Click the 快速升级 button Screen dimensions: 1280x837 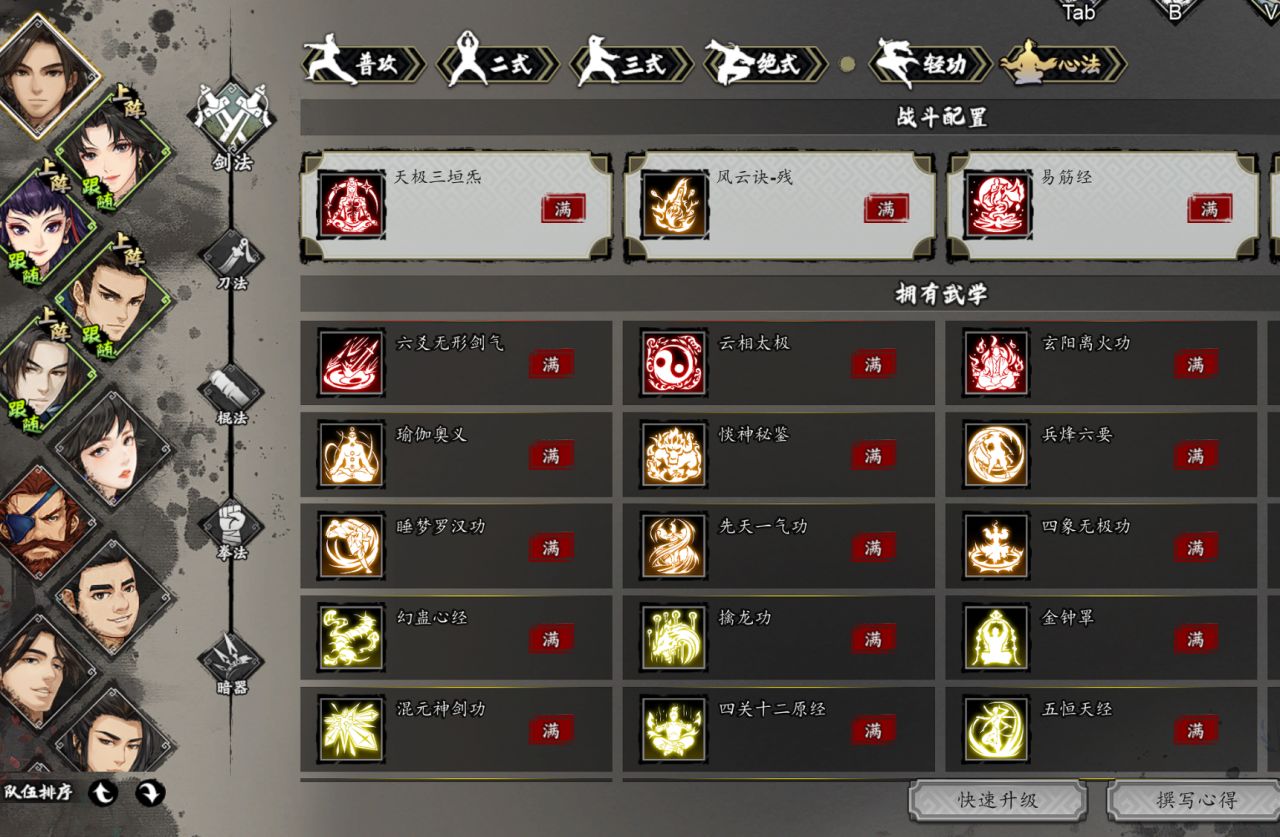(x=998, y=800)
